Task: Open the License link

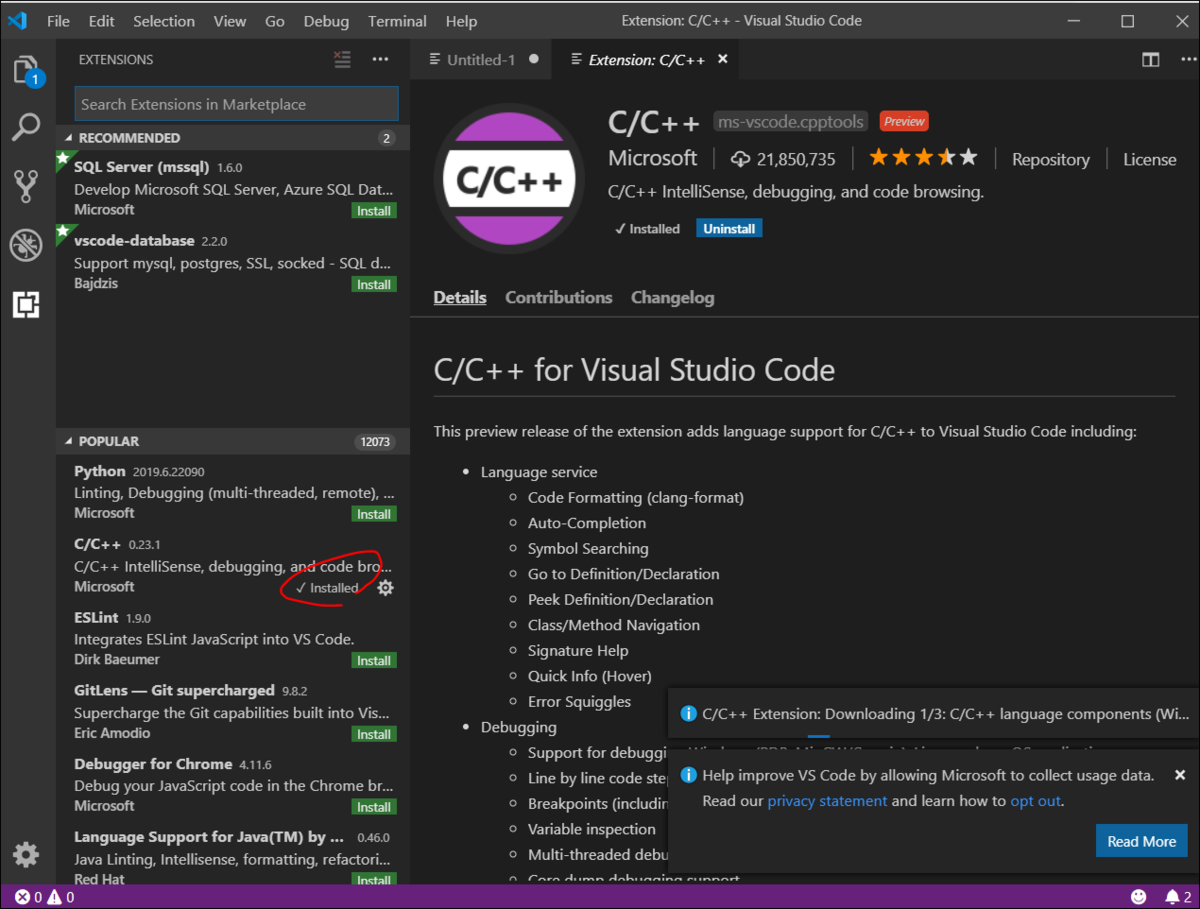Action: [1149, 159]
